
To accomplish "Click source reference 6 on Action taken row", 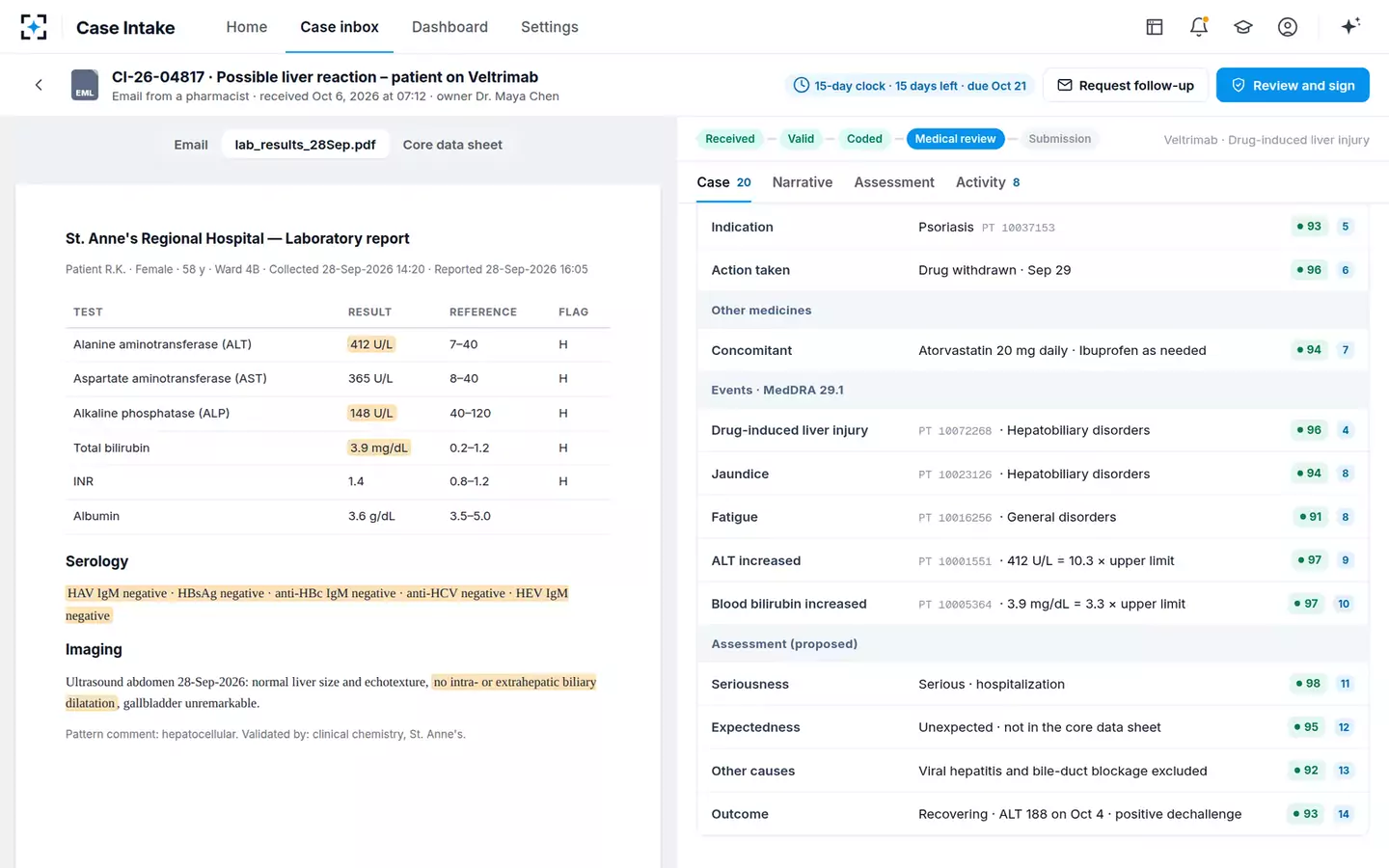I will click(x=1346, y=270).
